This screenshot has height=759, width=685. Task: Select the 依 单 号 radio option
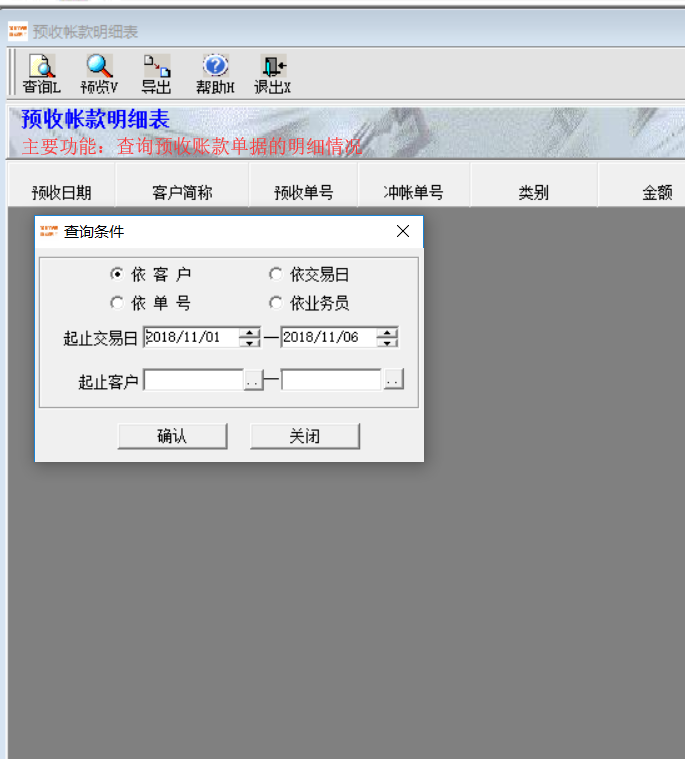pos(150,304)
